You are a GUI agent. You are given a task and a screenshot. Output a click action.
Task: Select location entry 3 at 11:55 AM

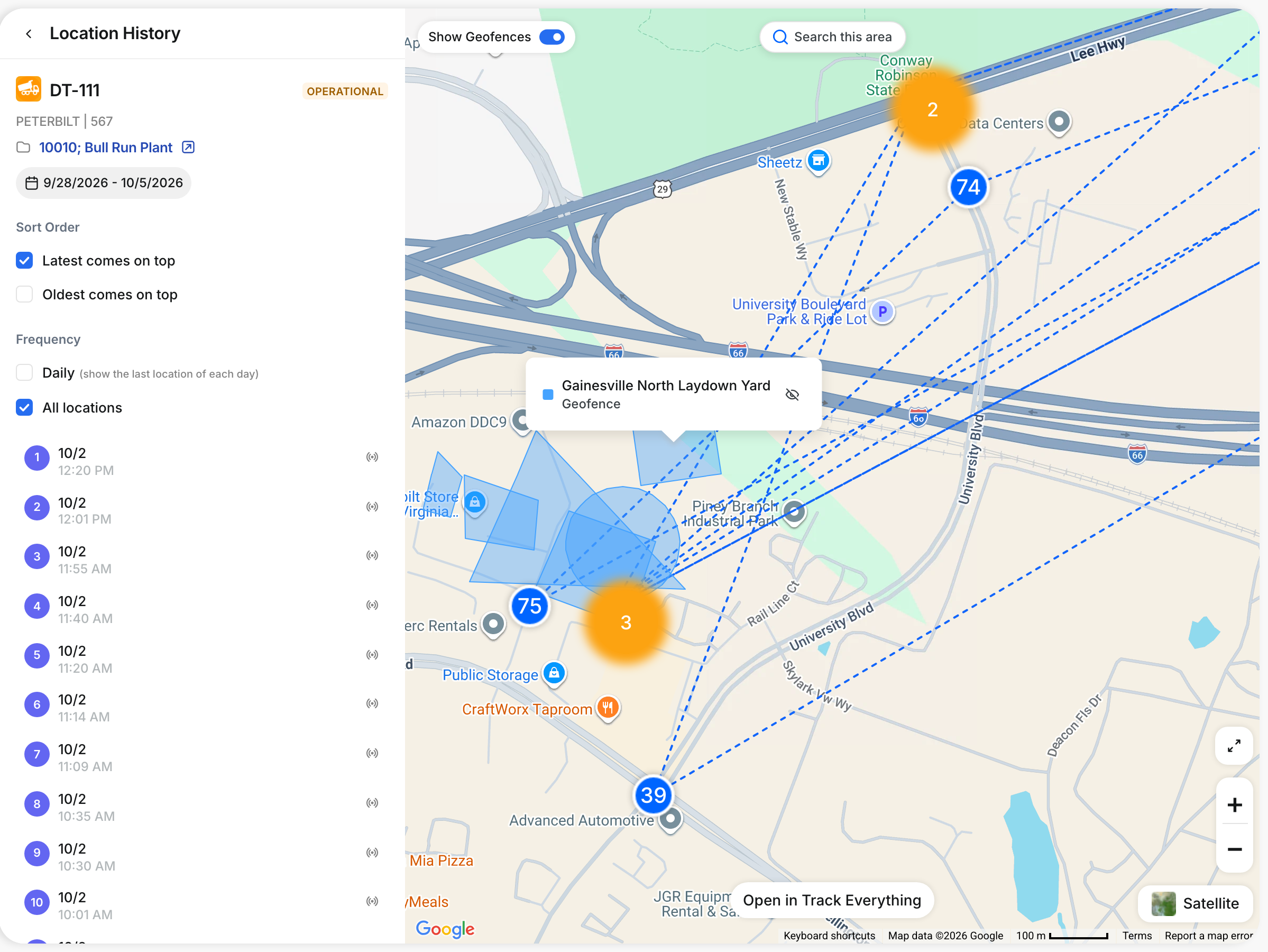202,559
